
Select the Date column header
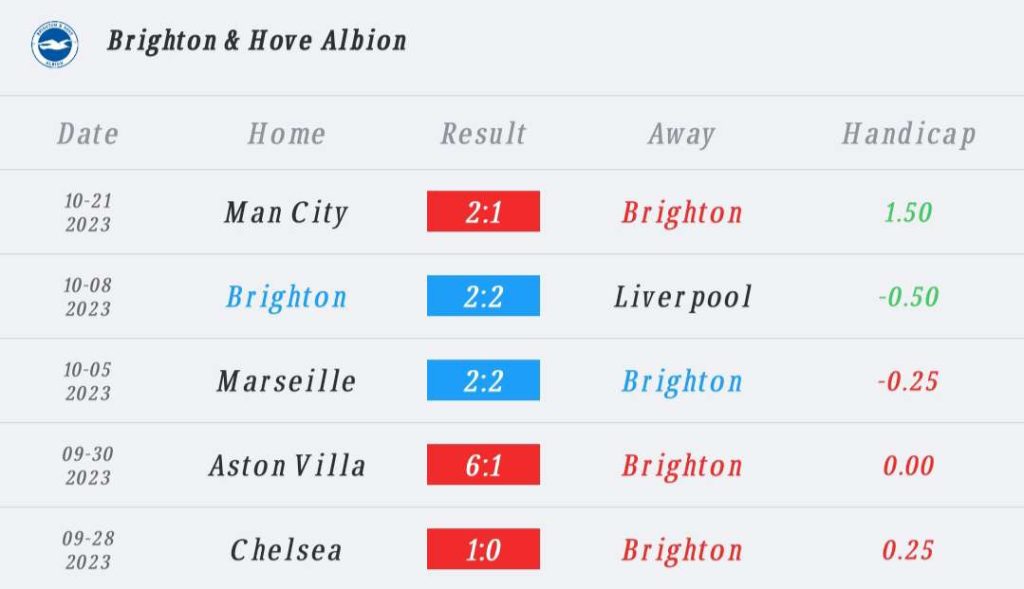[88, 134]
